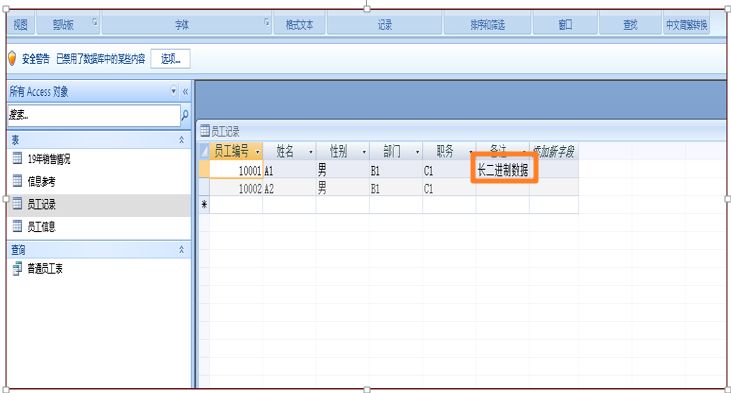This screenshot has width=731, height=393.
Task: Click the 职务 cell C1 in the 10002 row
Action: coord(449,188)
